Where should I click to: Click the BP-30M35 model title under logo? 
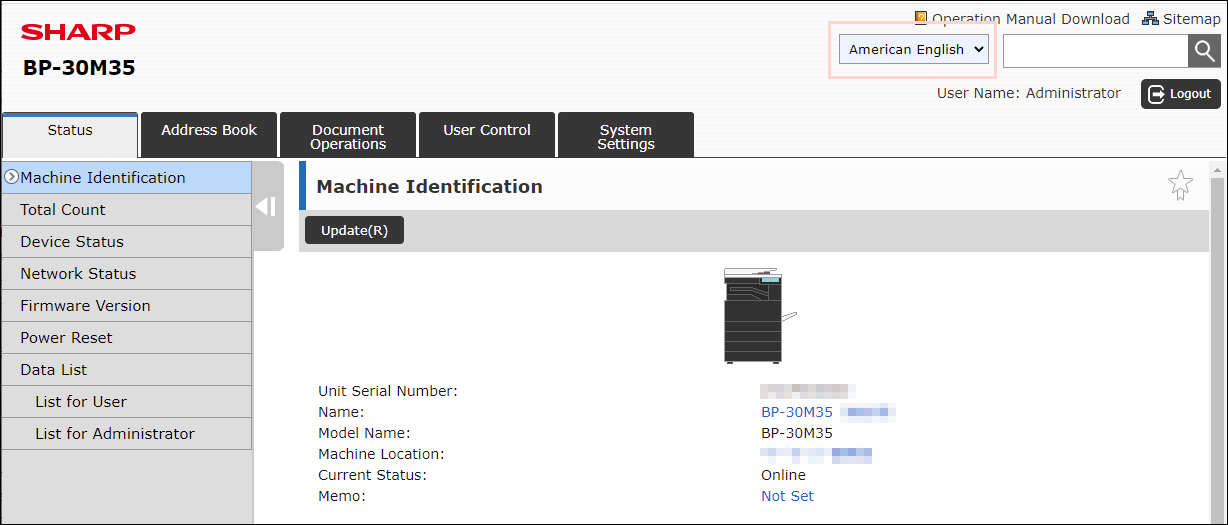pyautogui.click(x=79, y=68)
